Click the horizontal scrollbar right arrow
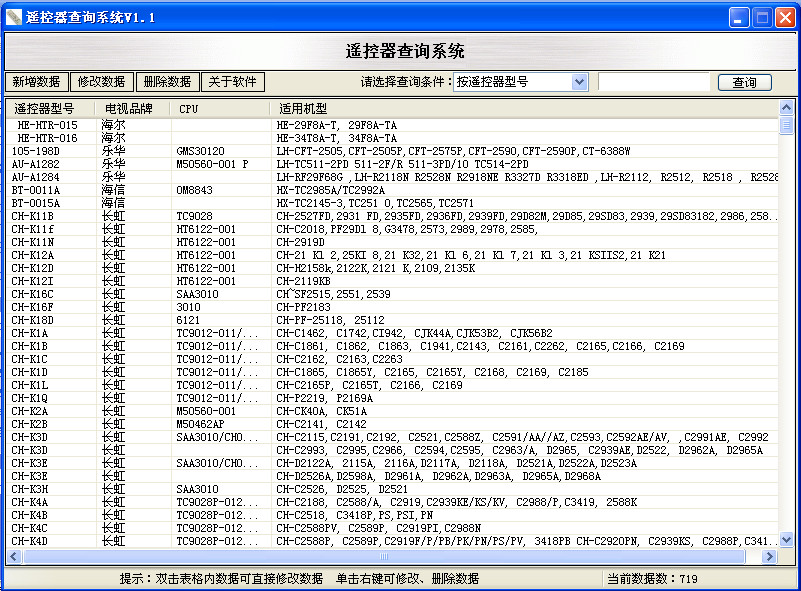 (x=769, y=556)
